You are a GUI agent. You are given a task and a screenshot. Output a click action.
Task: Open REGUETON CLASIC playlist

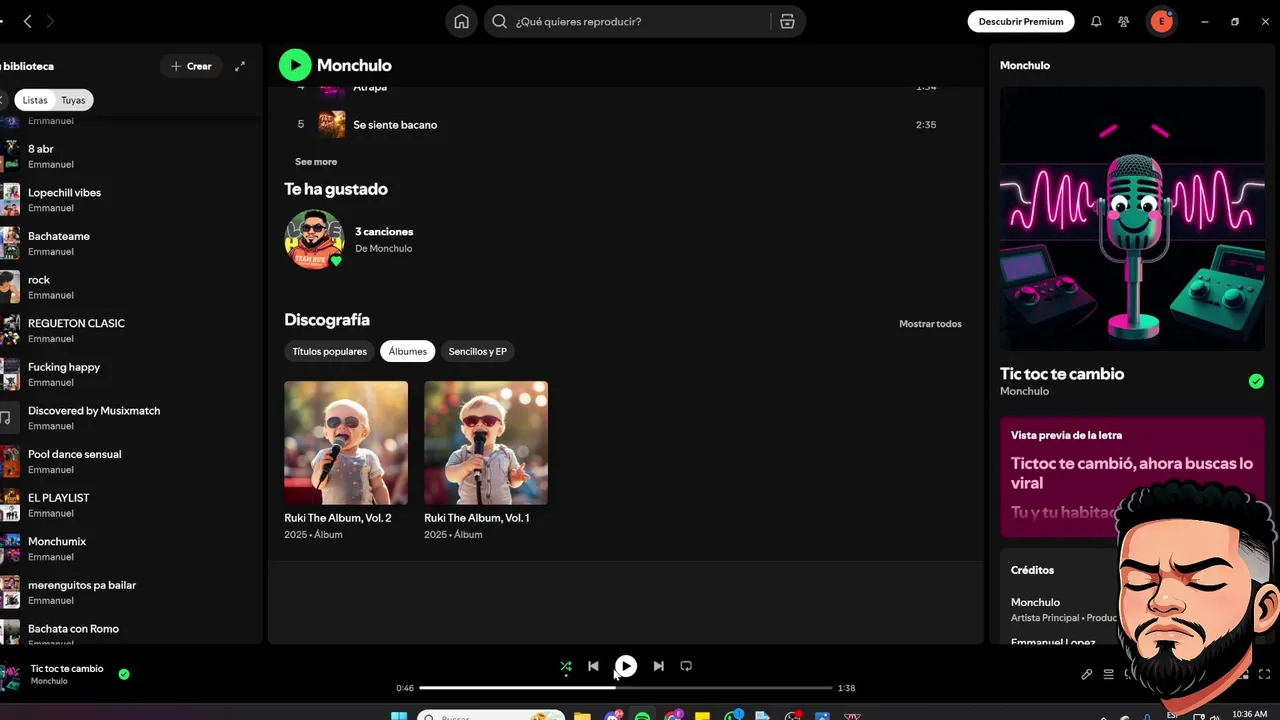tap(130, 331)
